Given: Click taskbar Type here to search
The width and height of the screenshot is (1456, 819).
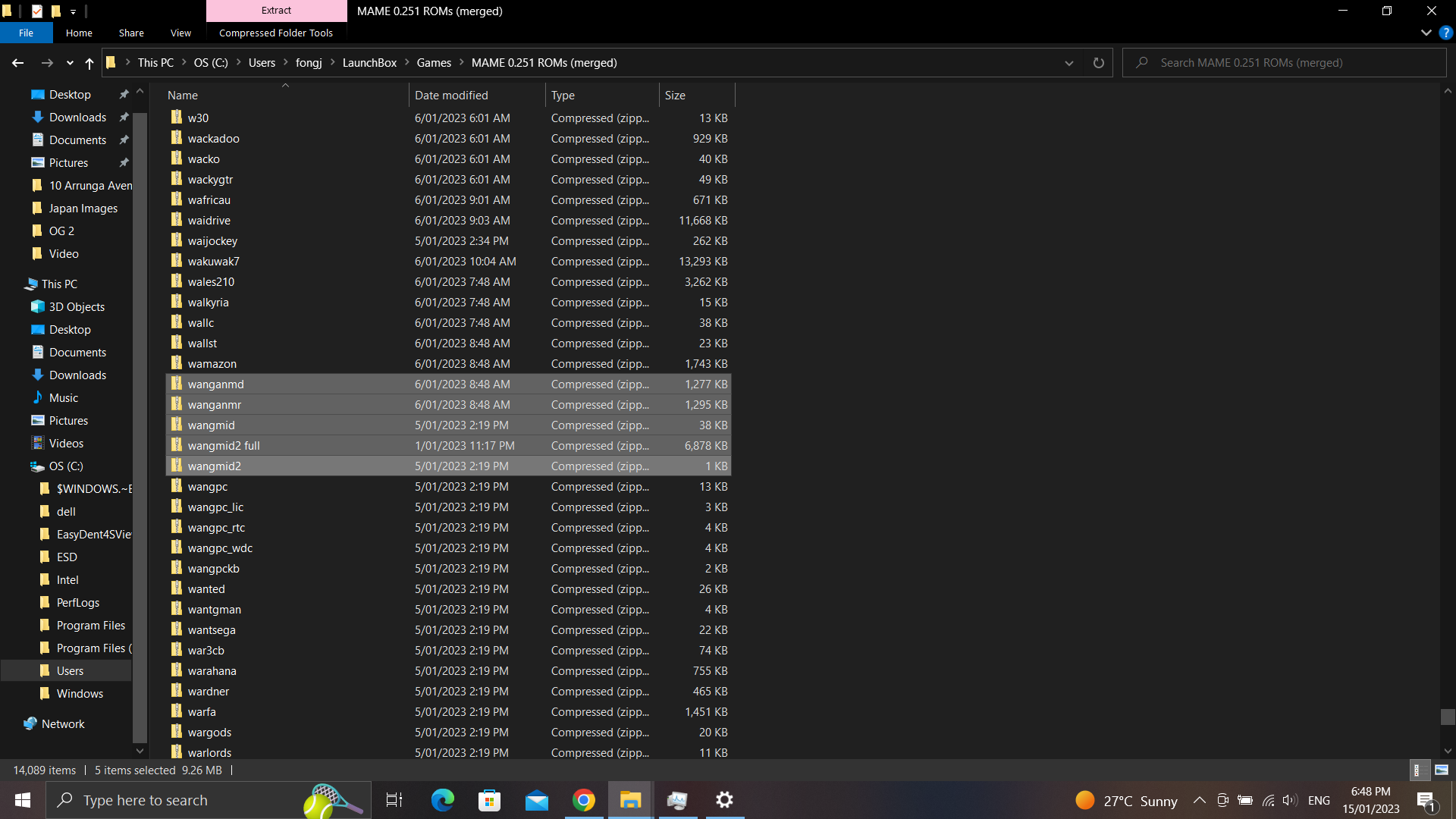Looking at the screenshot, I should [x=209, y=800].
